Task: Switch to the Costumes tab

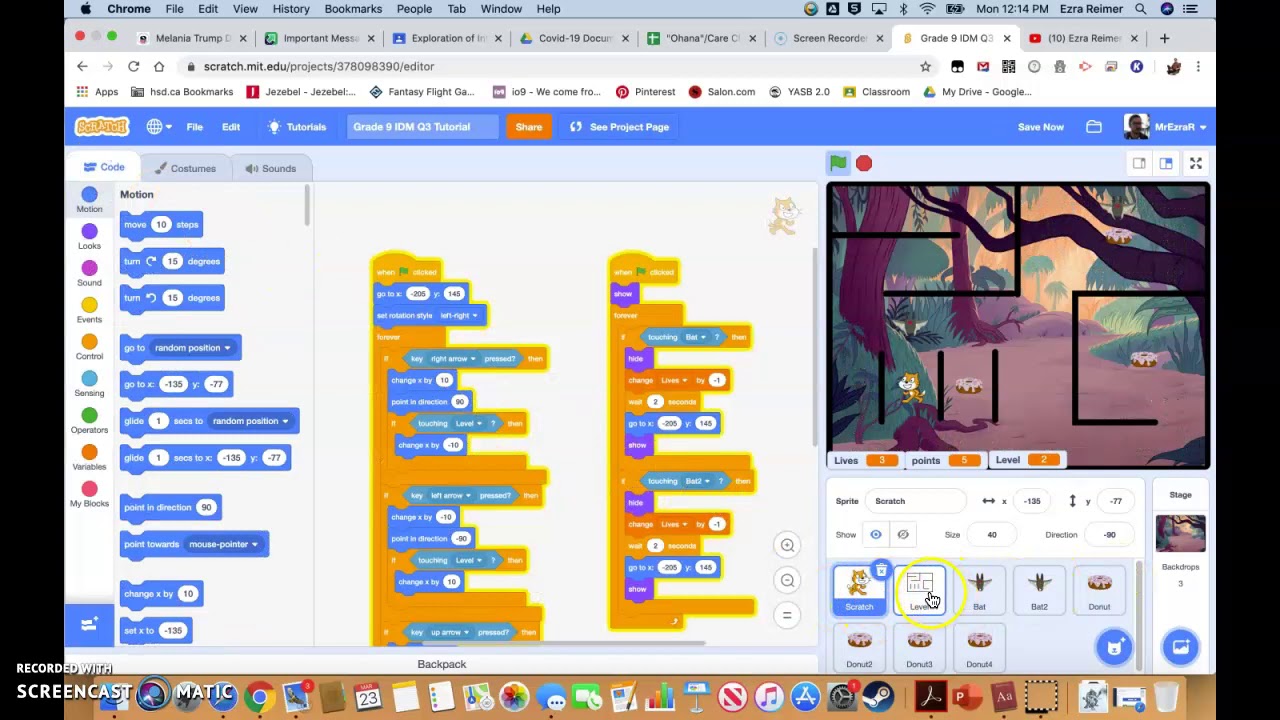Action: point(185,168)
